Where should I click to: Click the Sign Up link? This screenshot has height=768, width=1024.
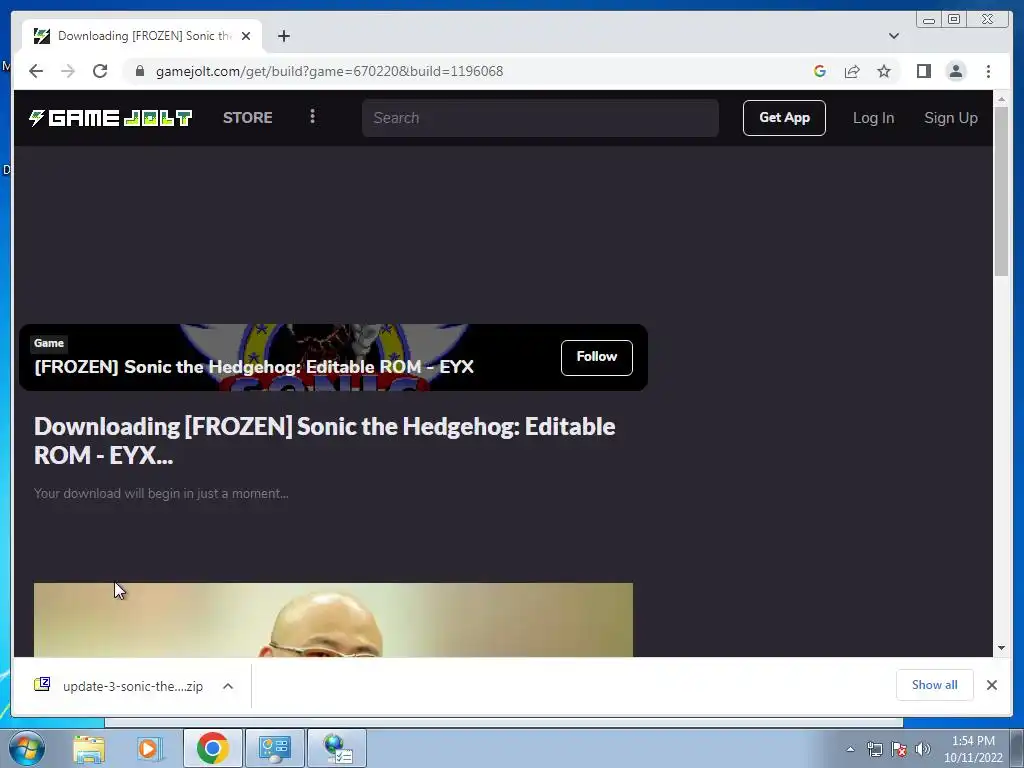point(950,118)
